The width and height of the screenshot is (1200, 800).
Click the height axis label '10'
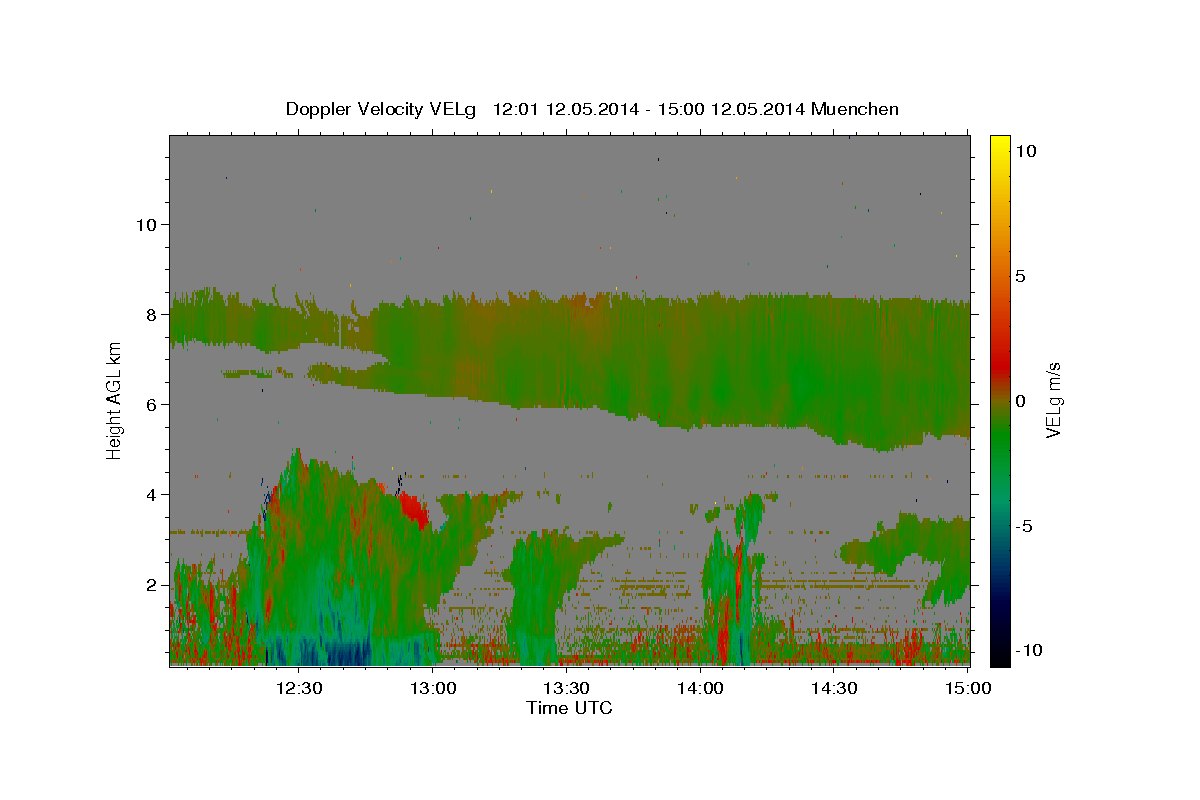pyautogui.click(x=146, y=224)
